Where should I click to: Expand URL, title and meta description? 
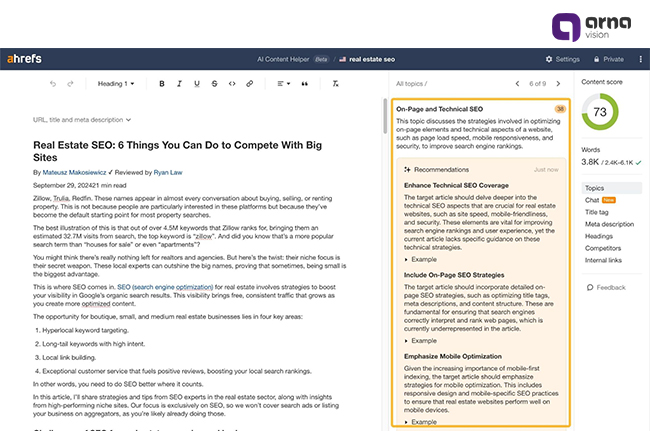(81, 119)
